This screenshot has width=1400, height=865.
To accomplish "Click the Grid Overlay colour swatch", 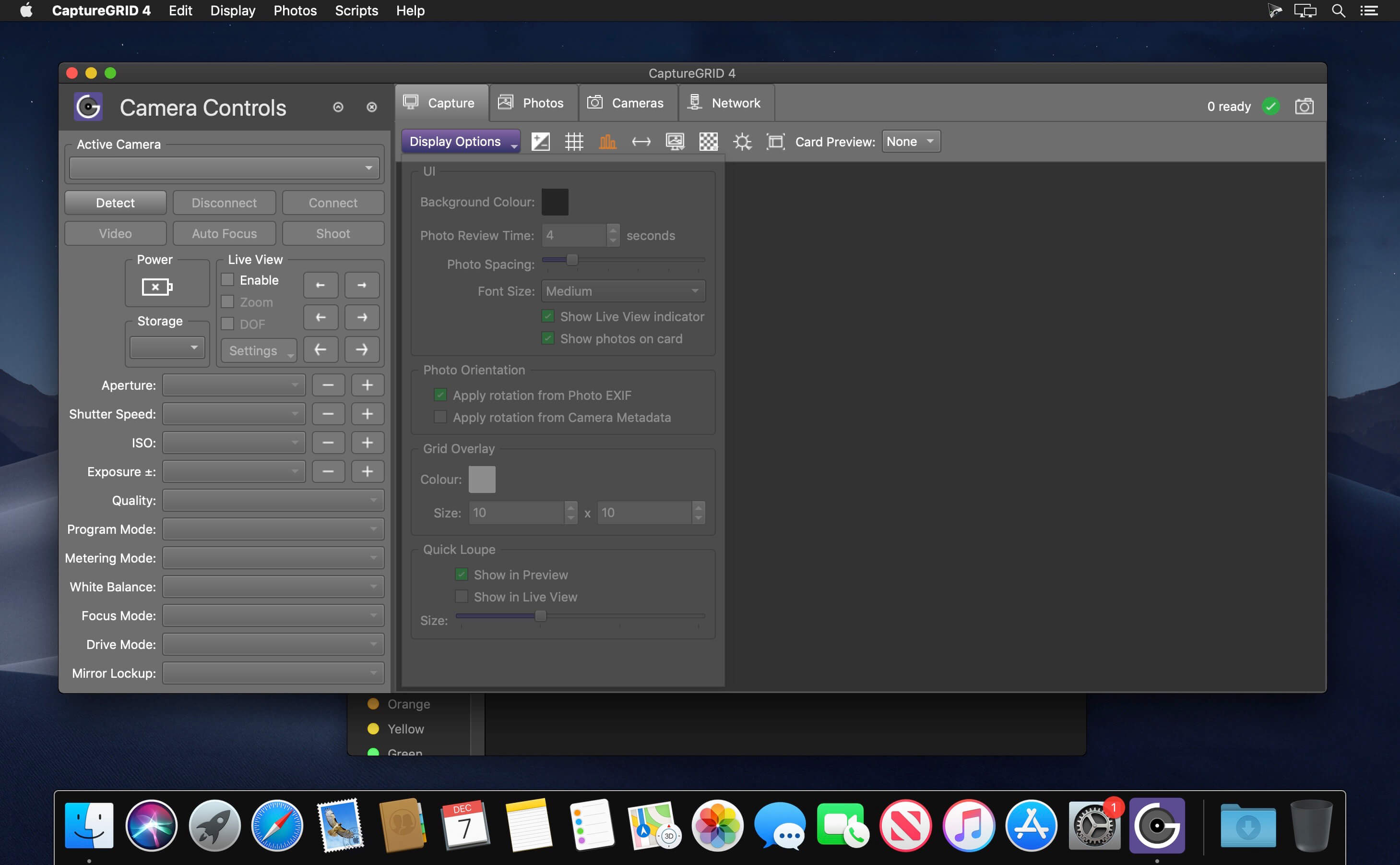I will click(x=482, y=479).
